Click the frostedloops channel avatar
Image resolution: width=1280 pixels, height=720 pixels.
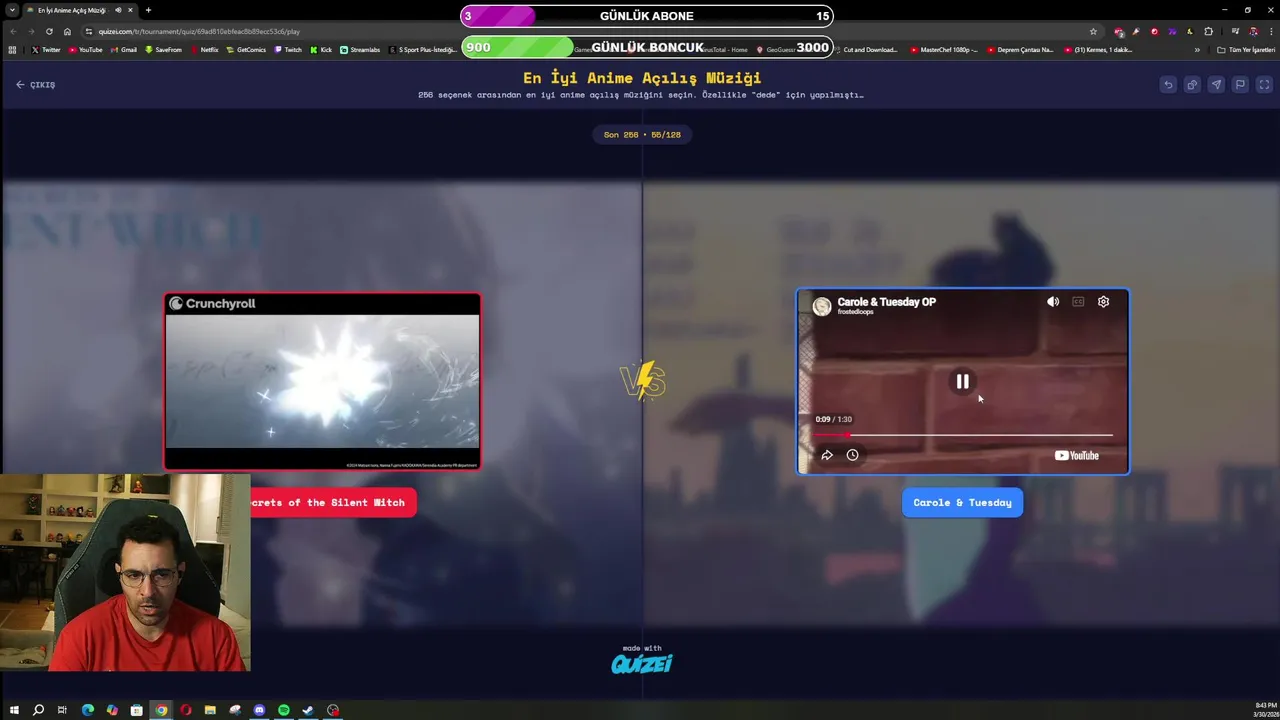[x=822, y=306]
